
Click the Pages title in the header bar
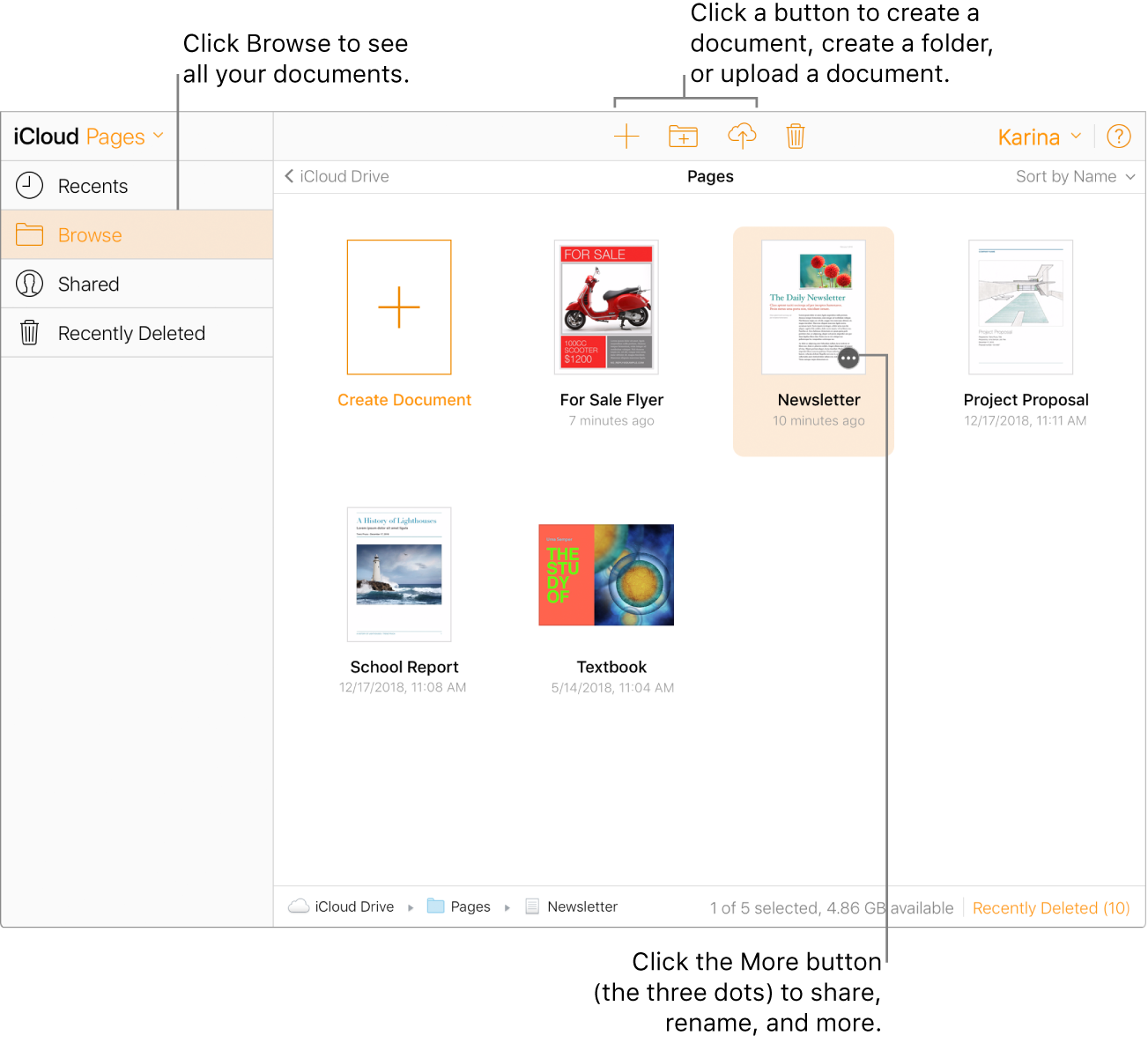click(x=710, y=176)
